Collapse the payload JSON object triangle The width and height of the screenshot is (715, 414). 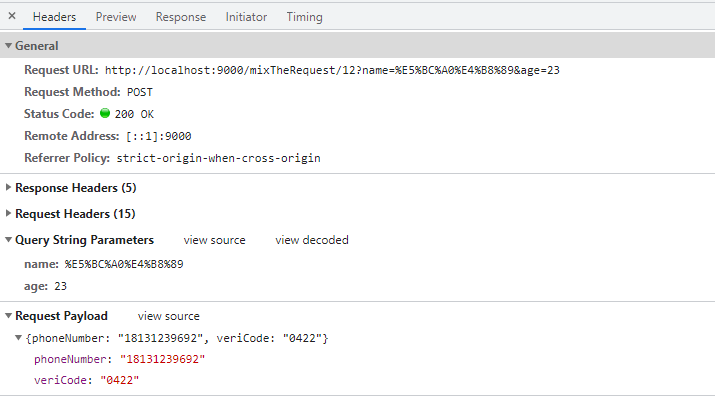(18, 338)
